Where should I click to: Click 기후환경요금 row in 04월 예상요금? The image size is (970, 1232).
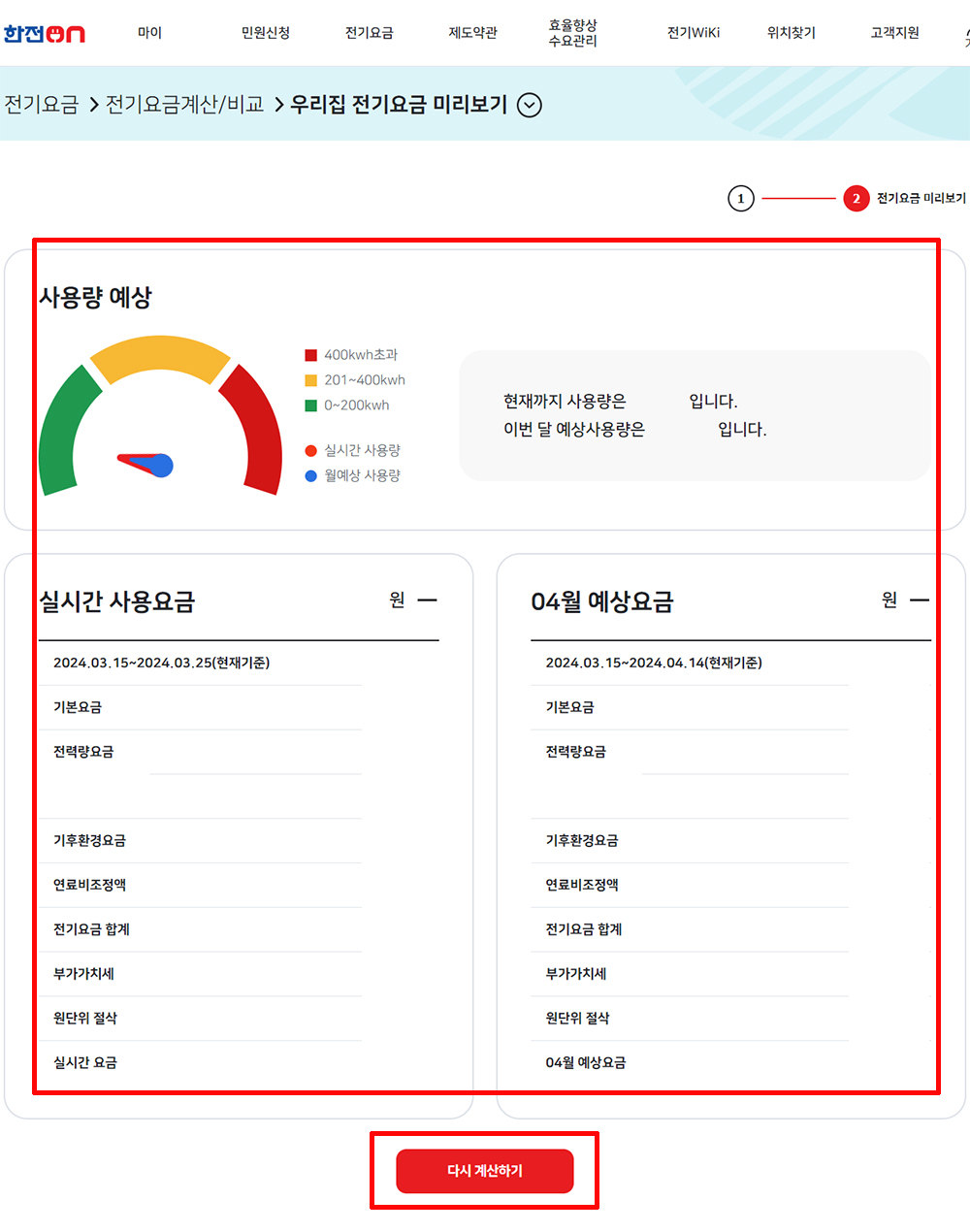click(x=690, y=840)
